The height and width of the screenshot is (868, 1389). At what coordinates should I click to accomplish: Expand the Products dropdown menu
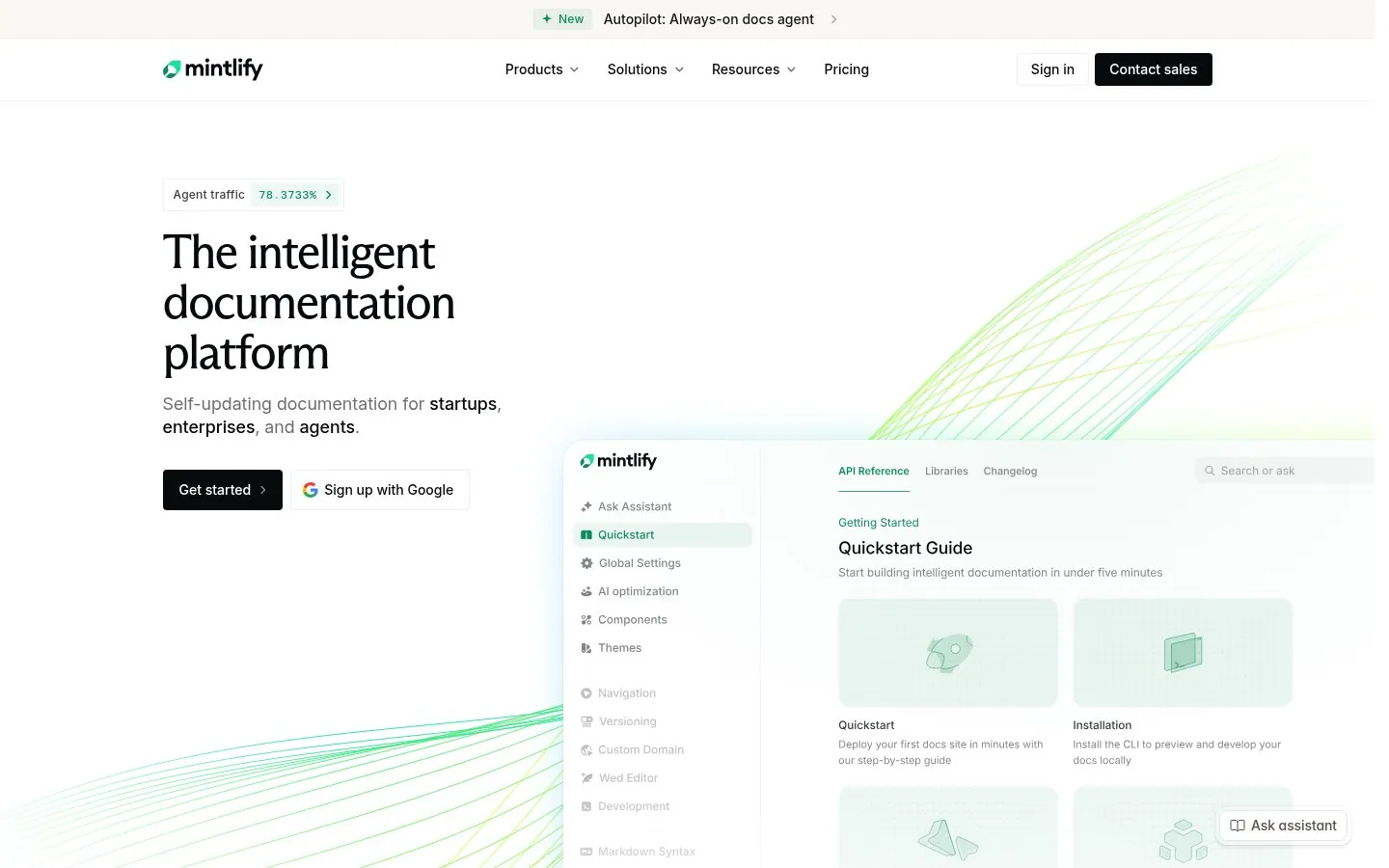542,69
